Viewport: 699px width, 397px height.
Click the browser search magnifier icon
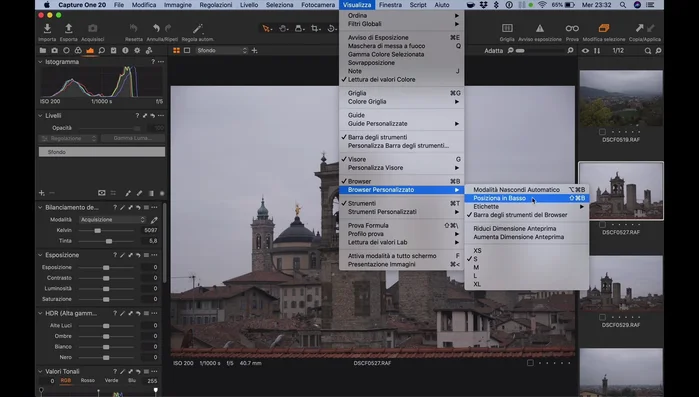[x=648, y=51]
